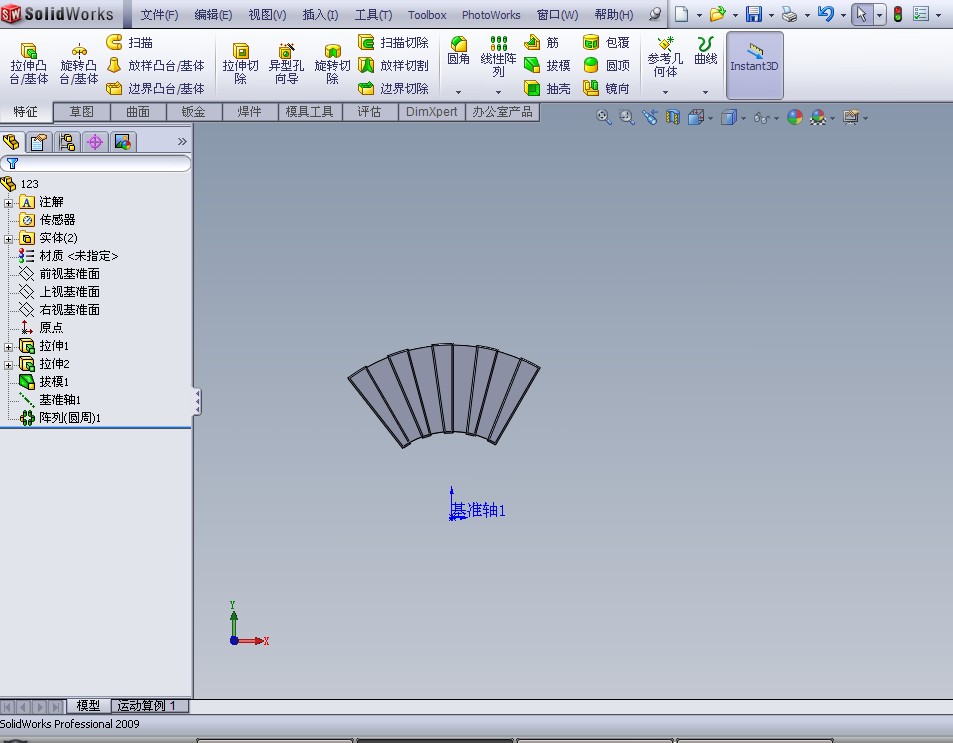Switch to the 草图 sketch tab
953x743 pixels.
click(81, 111)
